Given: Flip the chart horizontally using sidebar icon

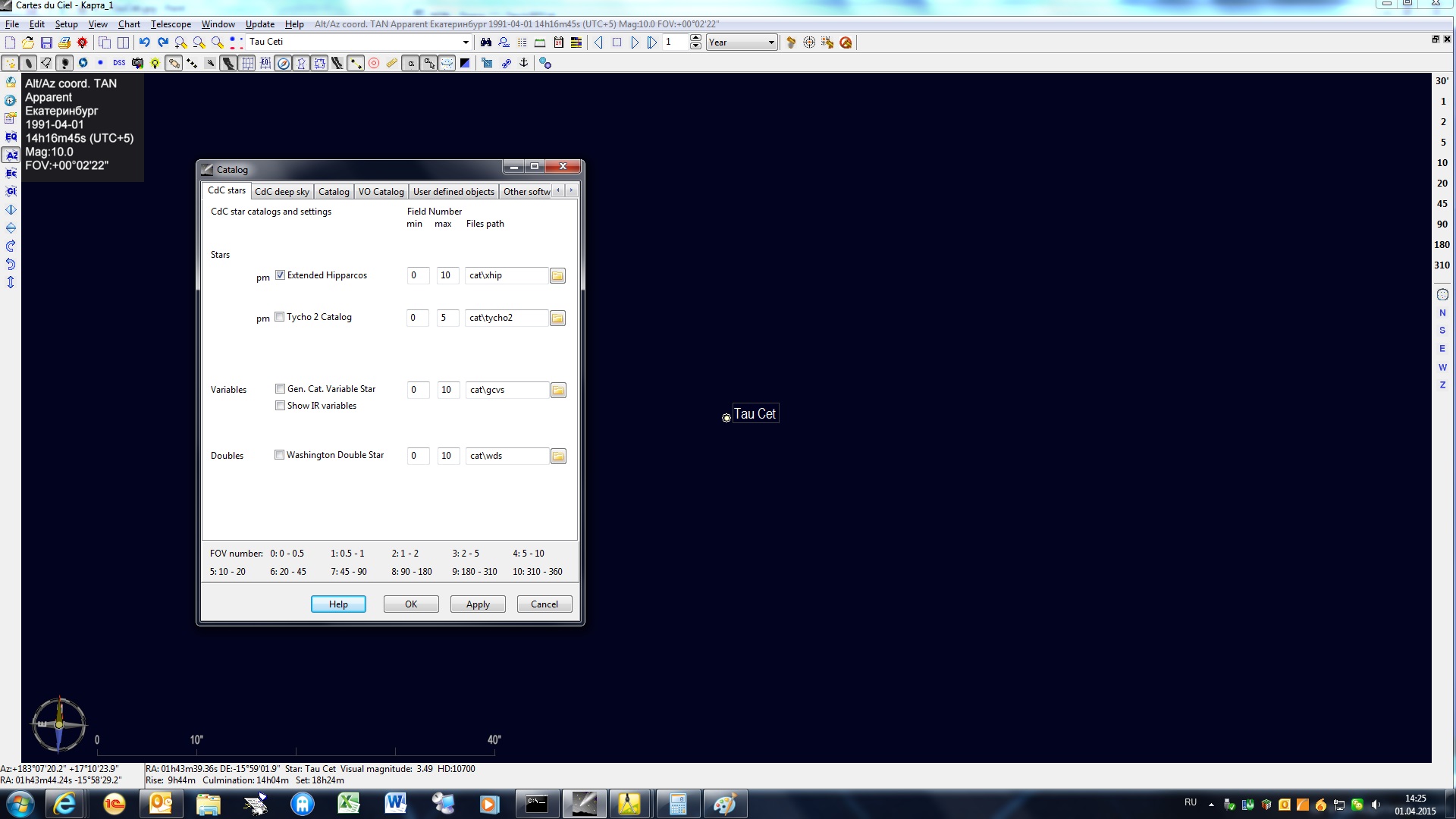Looking at the screenshot, I should (x=11, y=209).
